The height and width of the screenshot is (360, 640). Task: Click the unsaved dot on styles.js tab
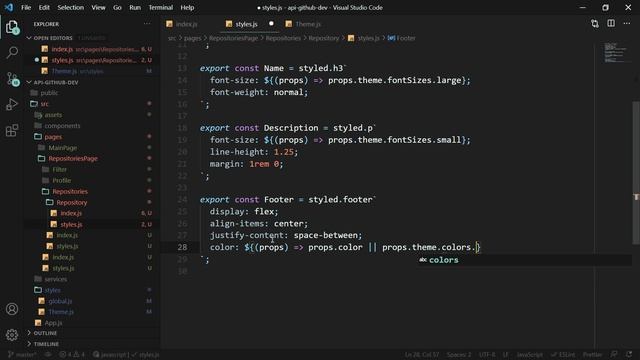tap(271, 24)
